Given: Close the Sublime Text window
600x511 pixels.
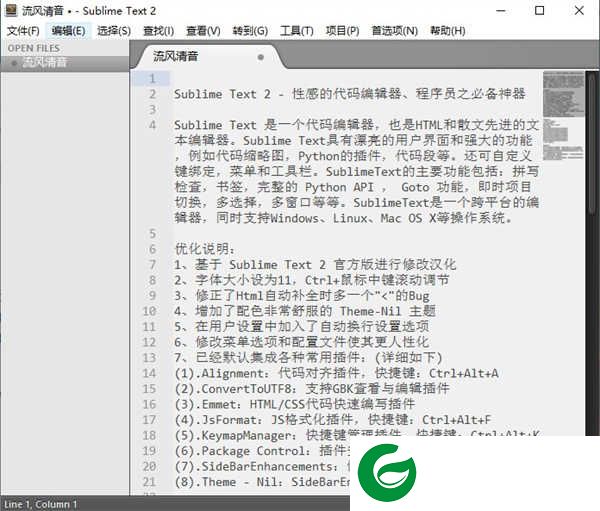Looking at the screenshot, I should point(579,11).
